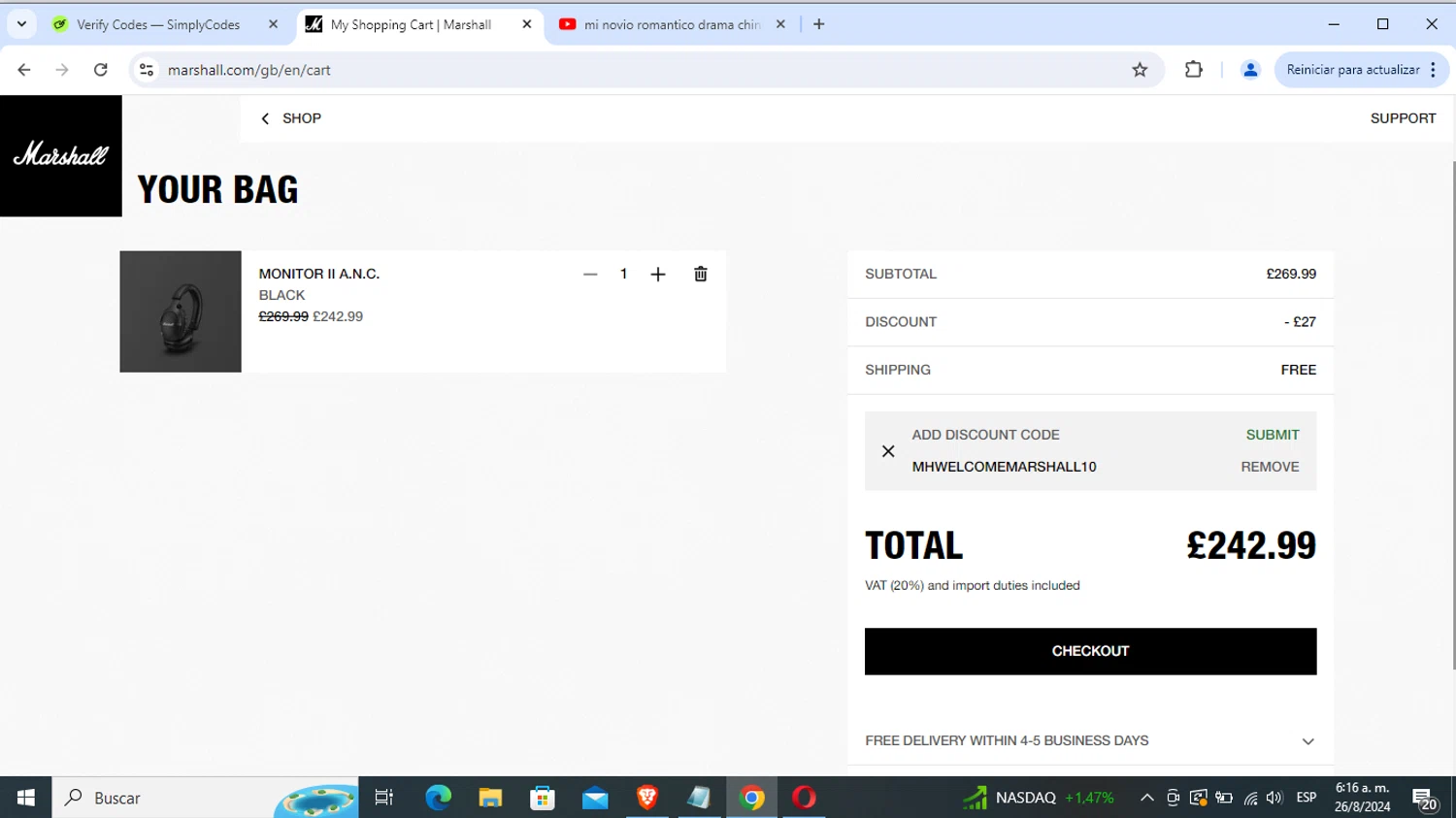Launch Opera from taskbar
This screenshot has height=818, width=1456.
coord(804,798)
